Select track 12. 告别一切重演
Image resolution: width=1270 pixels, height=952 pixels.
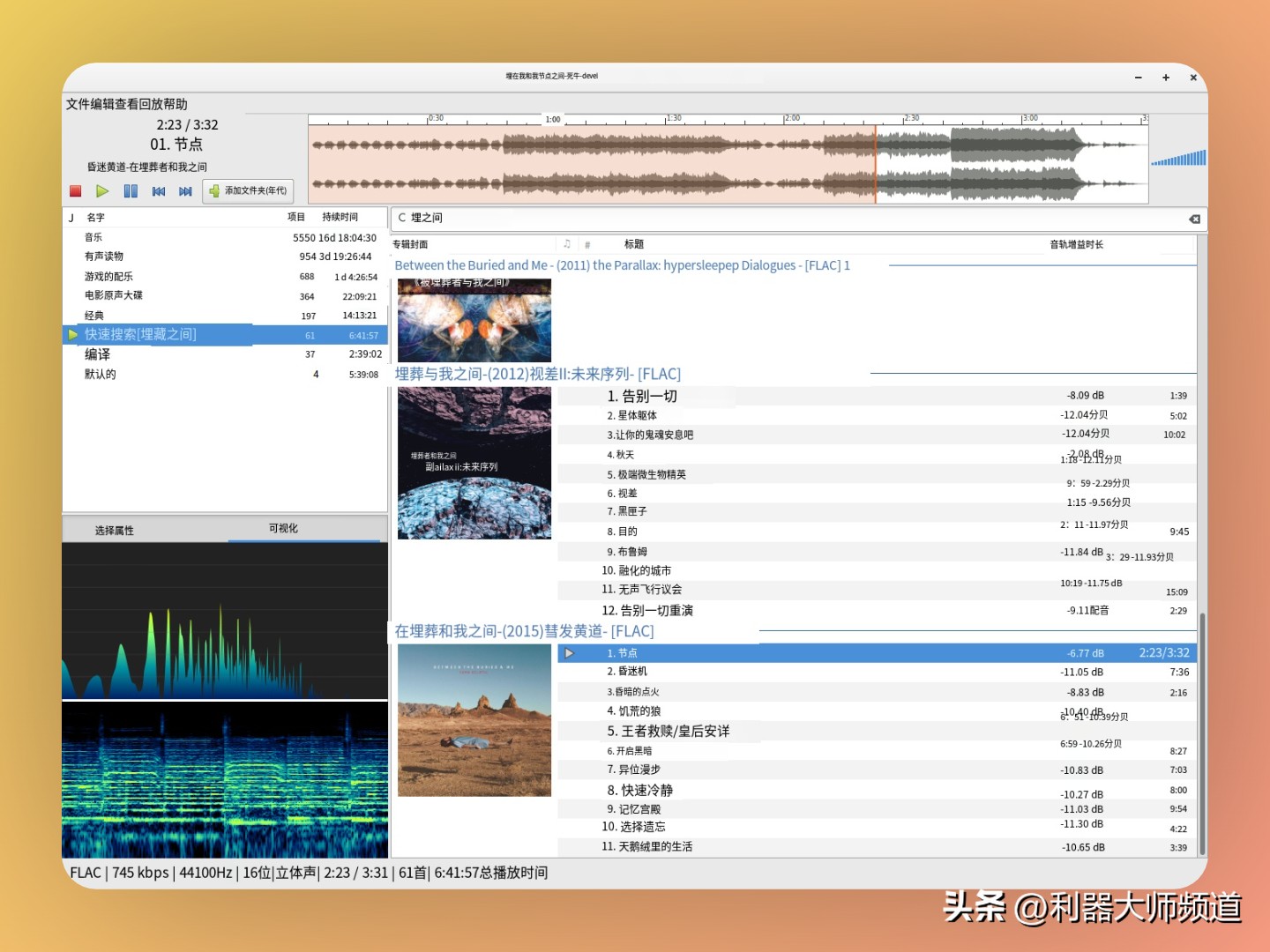(648, 611)
